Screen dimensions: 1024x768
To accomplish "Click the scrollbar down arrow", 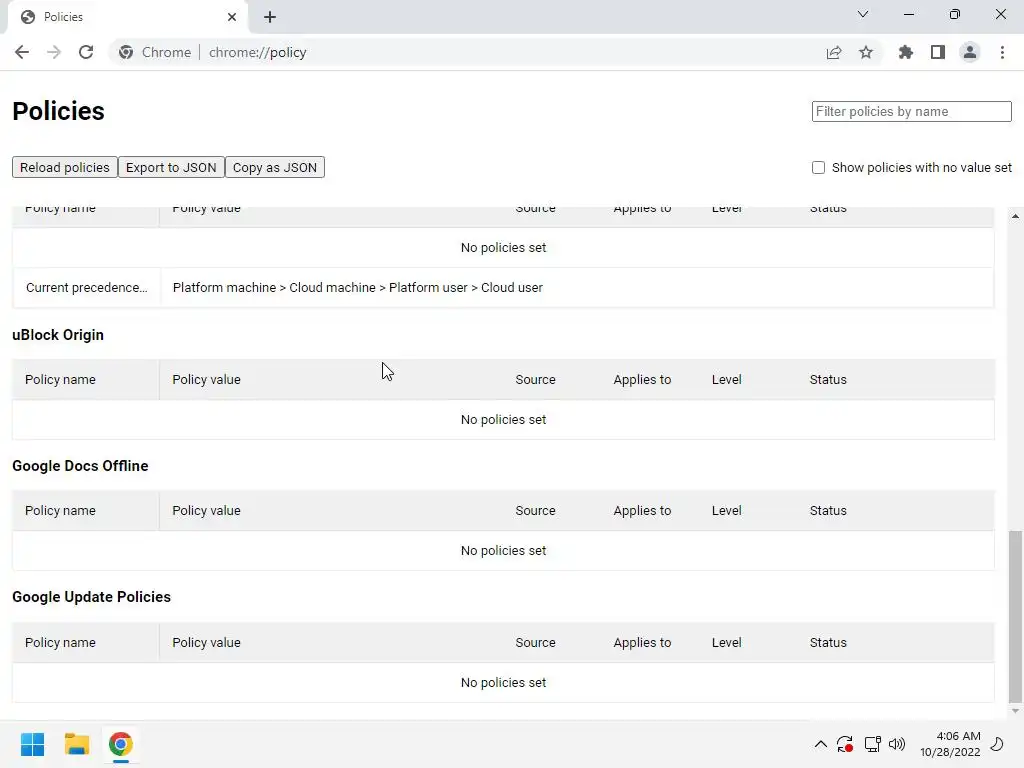I will click(x=1015, y=711).
